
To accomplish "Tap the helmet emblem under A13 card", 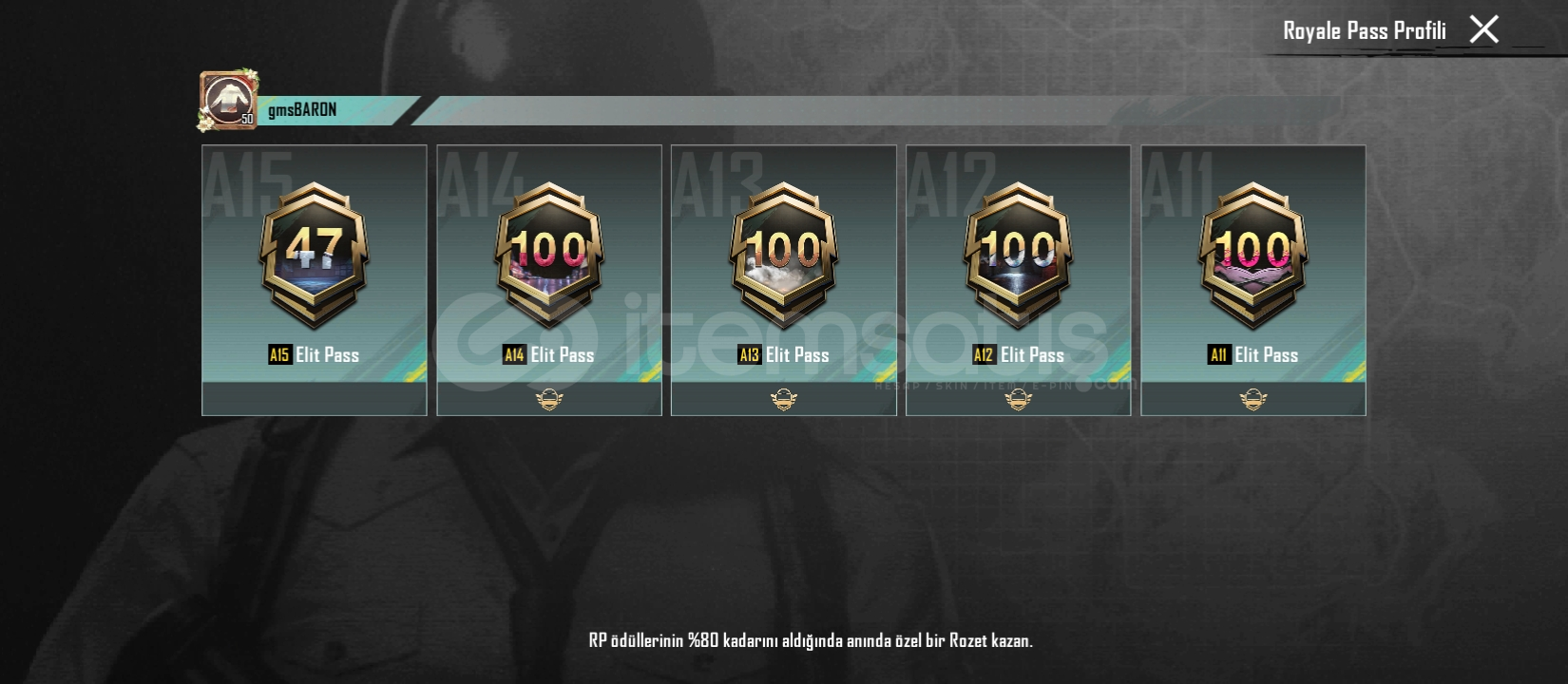I will click(x=784, y=399).
